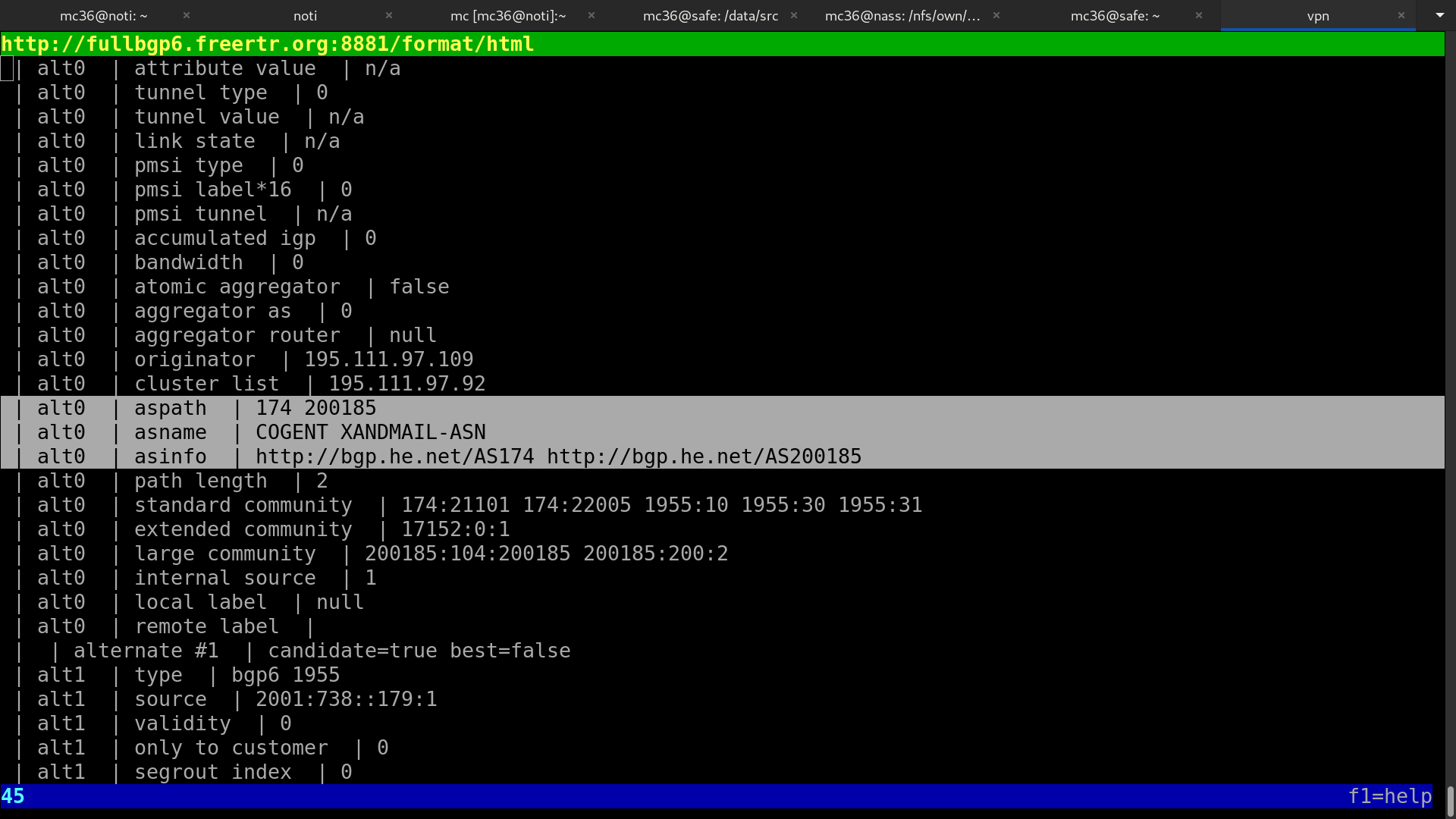Select the vpn tab
Screen dimensions: 1456x819
click(1318, 15)
